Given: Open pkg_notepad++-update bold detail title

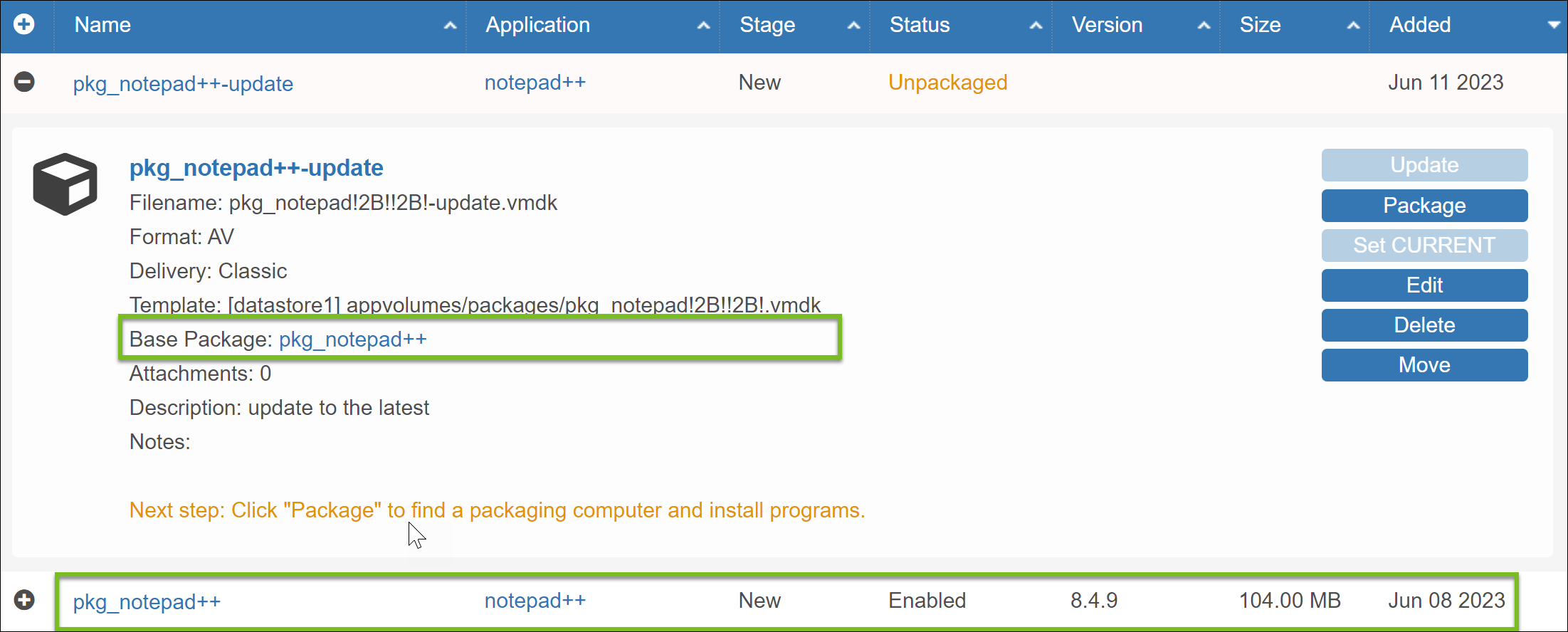Looking at the screenshot, I should pos(256,168).
